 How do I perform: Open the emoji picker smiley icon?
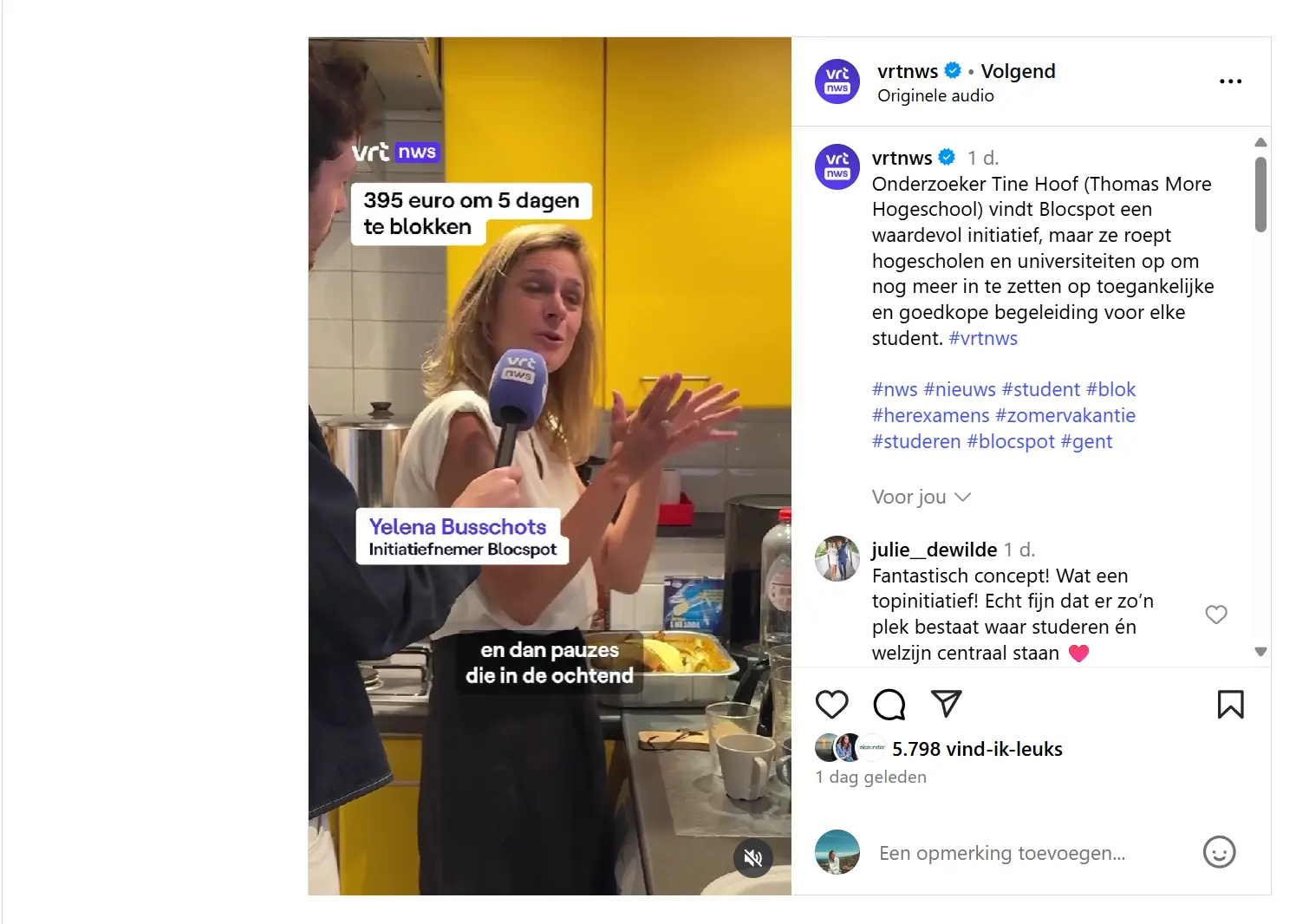click(1219, 852)
